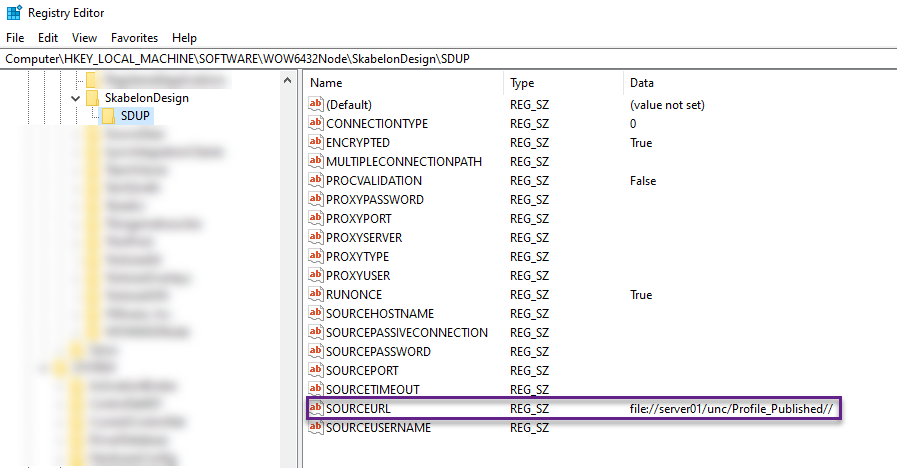Click the ENCRYPTED string value icon
897x468 pixels.
click(x=316, y=142)
